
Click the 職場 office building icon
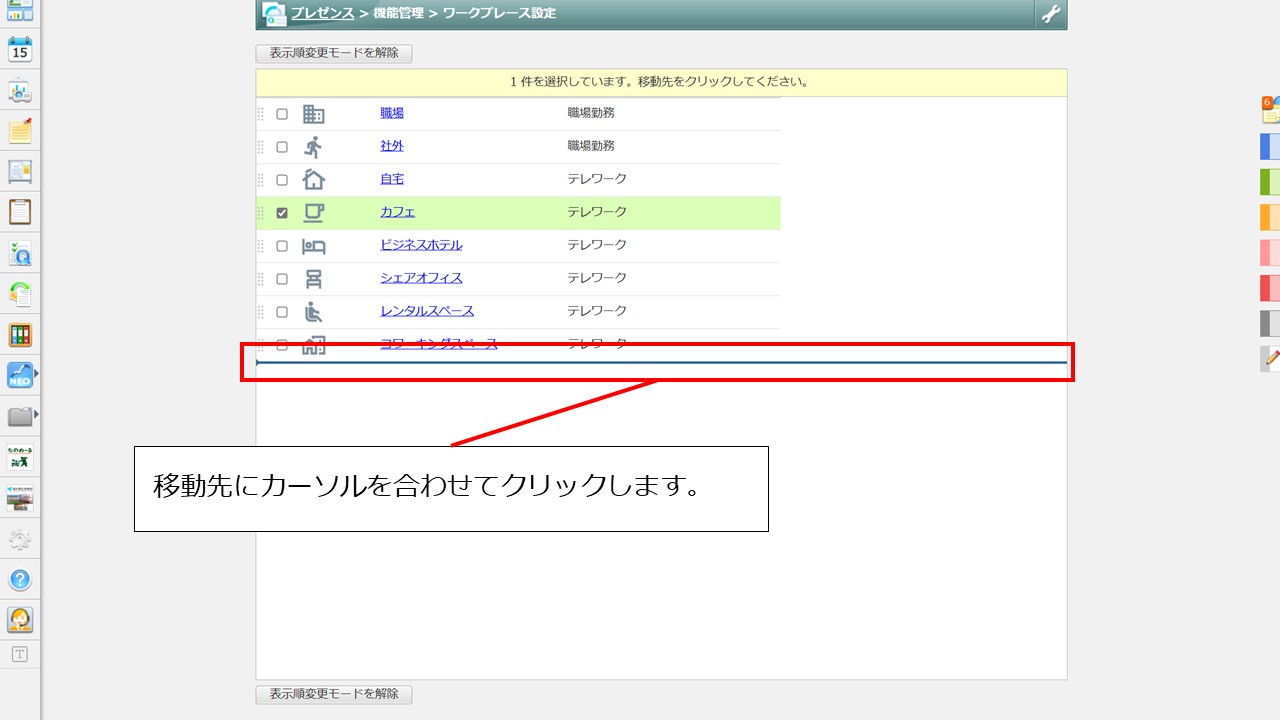[x=314, y=113]
